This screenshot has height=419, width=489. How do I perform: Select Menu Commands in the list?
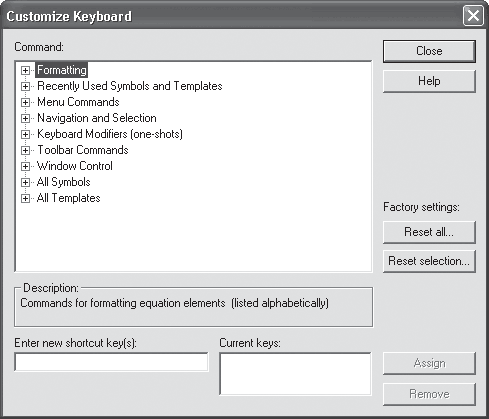(x=78, y=102)
